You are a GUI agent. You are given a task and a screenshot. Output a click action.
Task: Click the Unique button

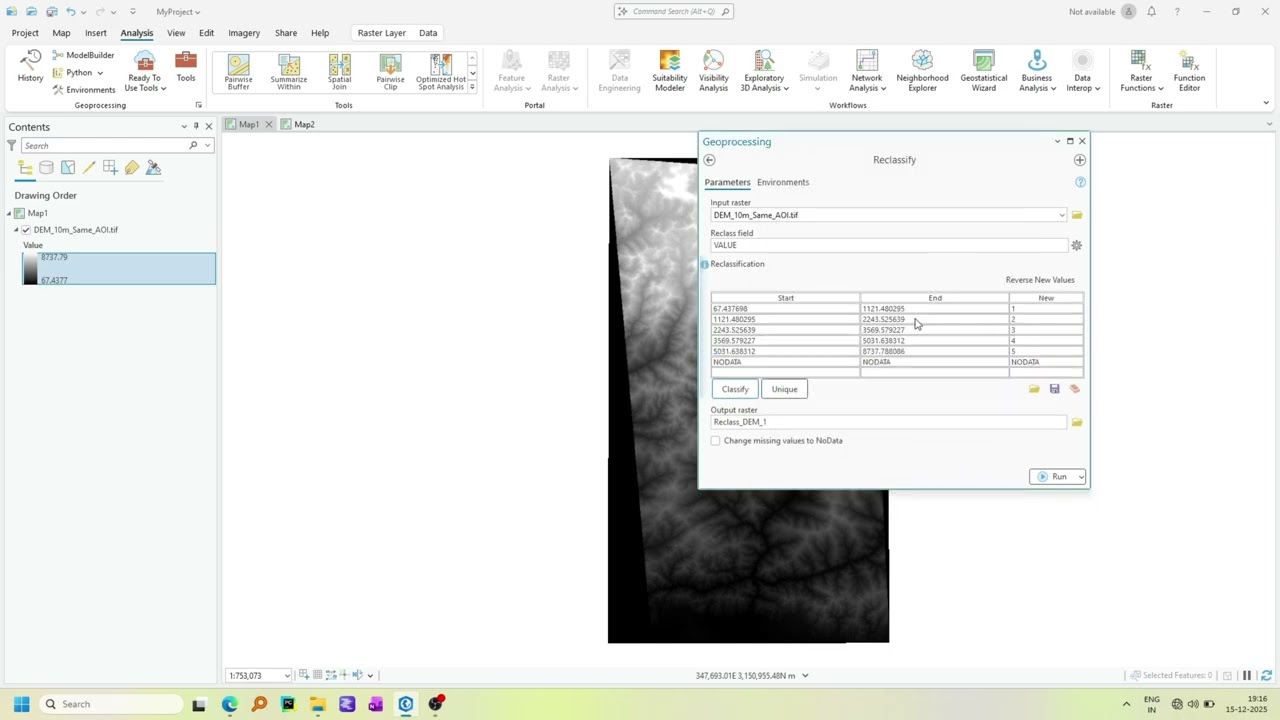(784, 389)
